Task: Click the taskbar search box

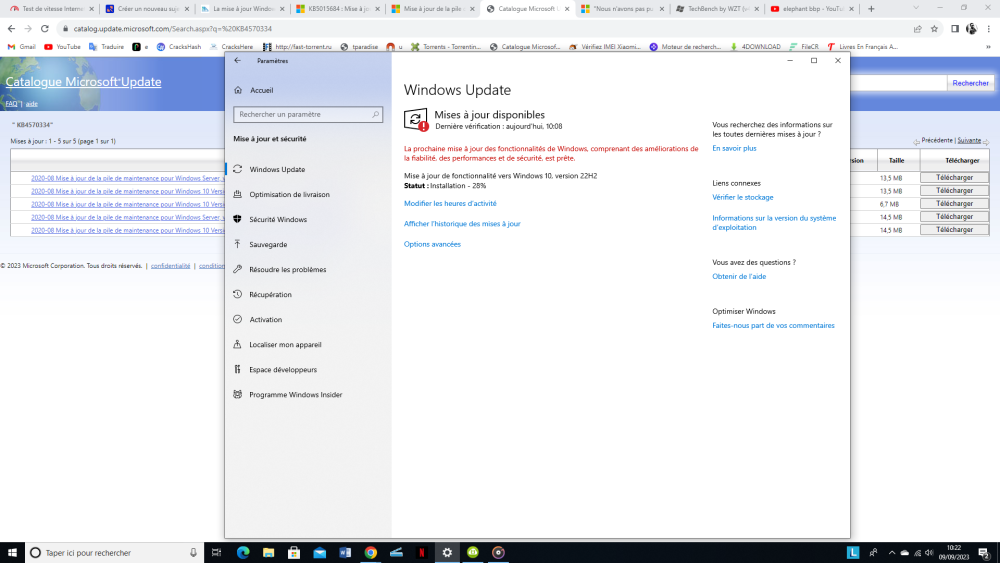Action: pyautogui.click(x=114, y=553)
